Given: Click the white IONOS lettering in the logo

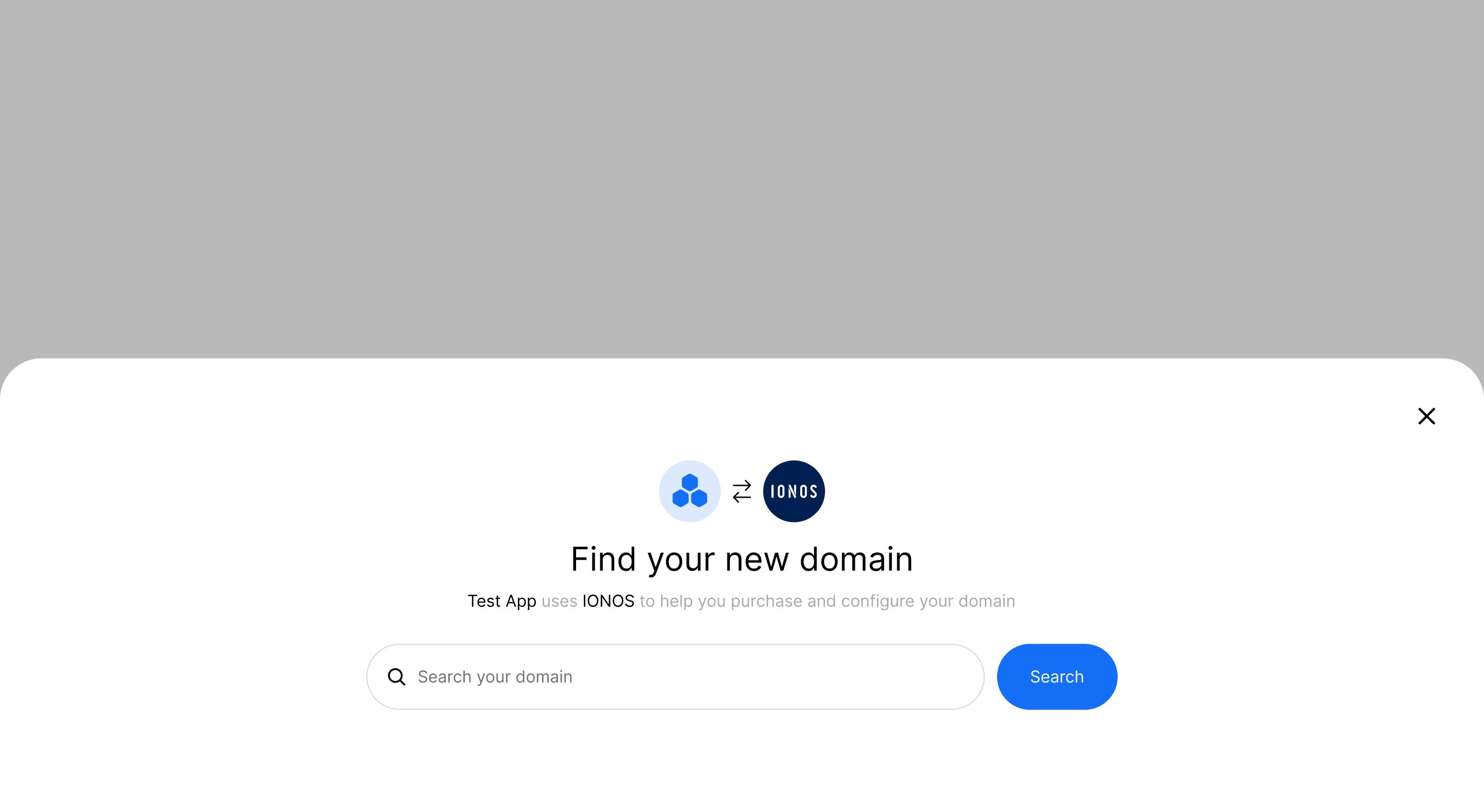Looking at the screenshot, I should (794, 491).
